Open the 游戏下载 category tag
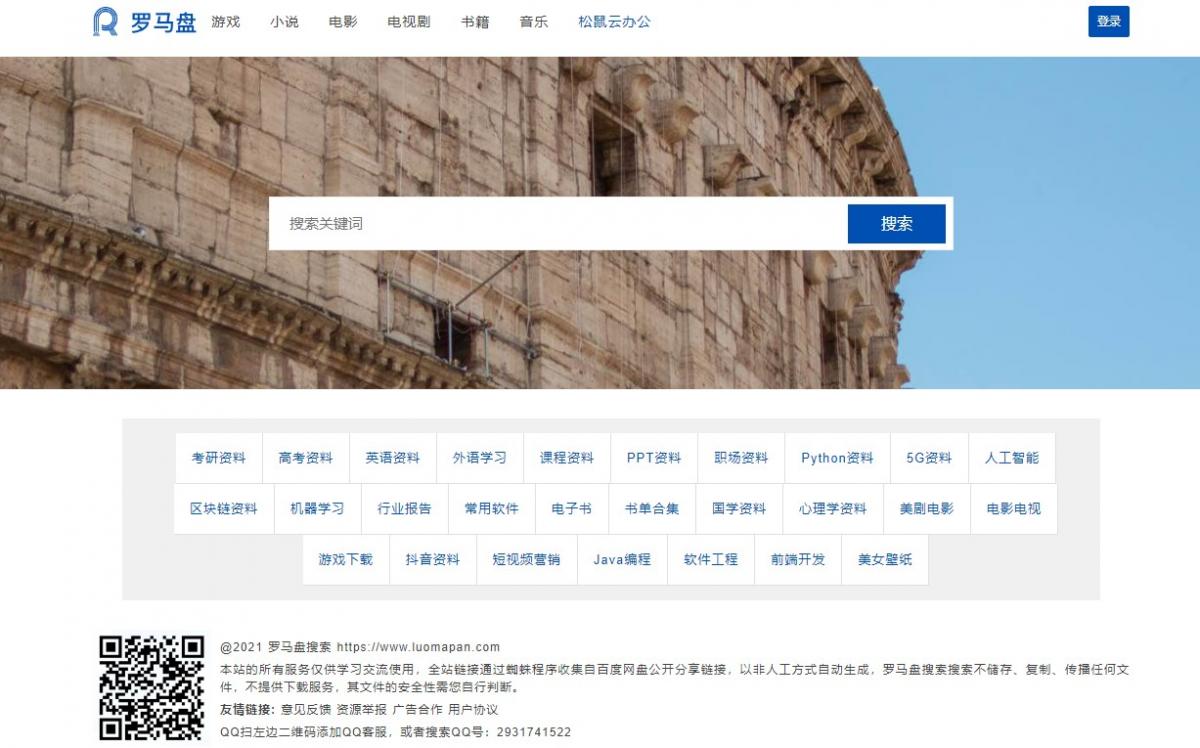Viewport: 1200px width, 748px height. click(x=346, y=560)
